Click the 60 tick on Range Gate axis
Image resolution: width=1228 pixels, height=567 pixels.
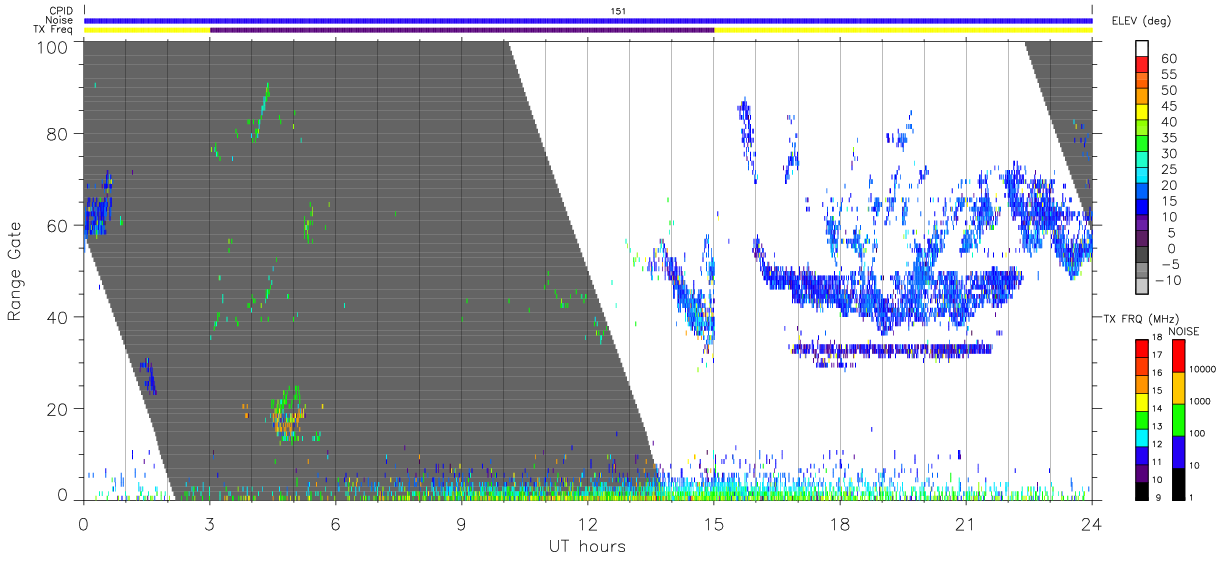(57, 226)
